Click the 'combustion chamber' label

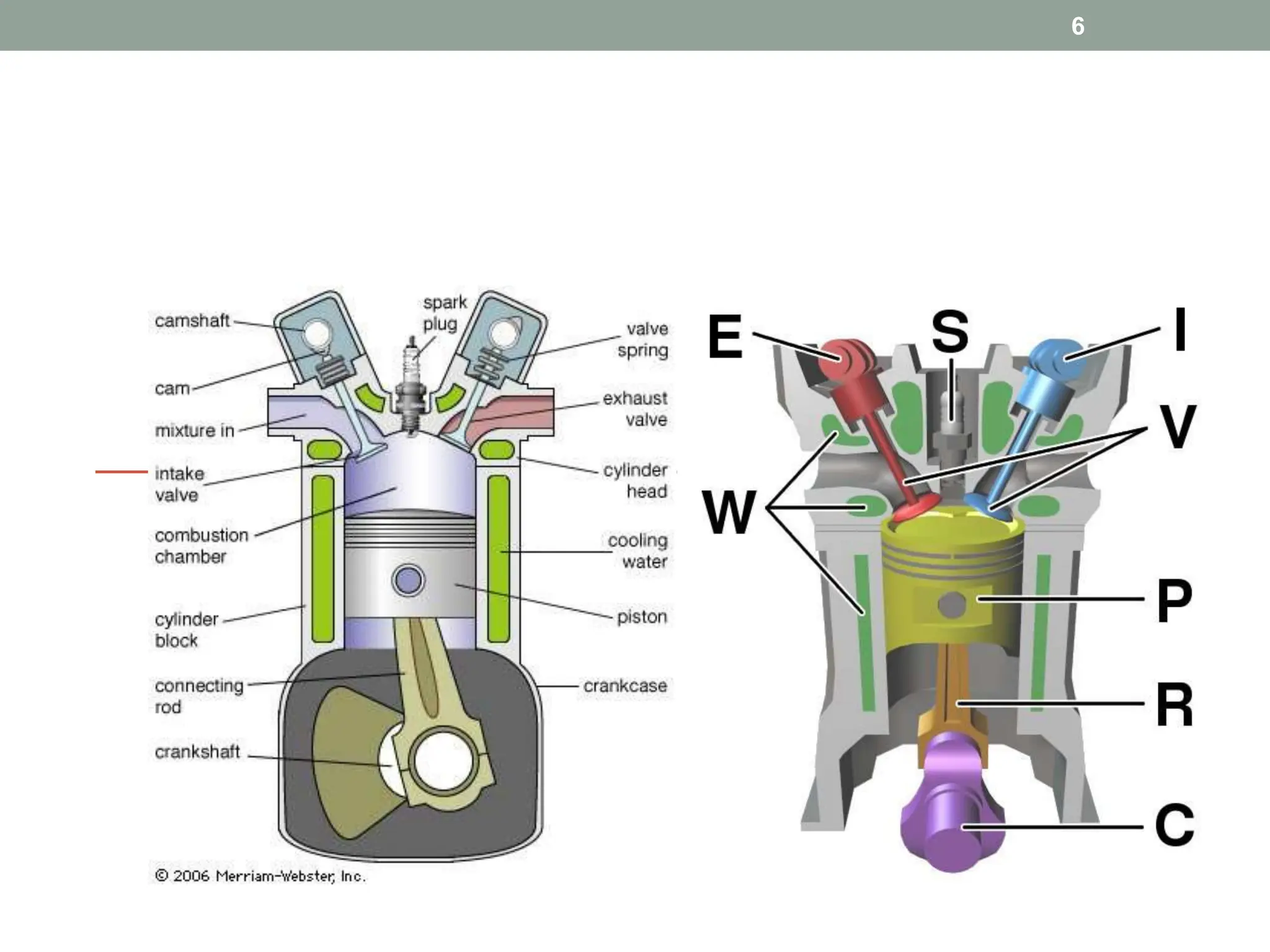(x=201, y=545)
